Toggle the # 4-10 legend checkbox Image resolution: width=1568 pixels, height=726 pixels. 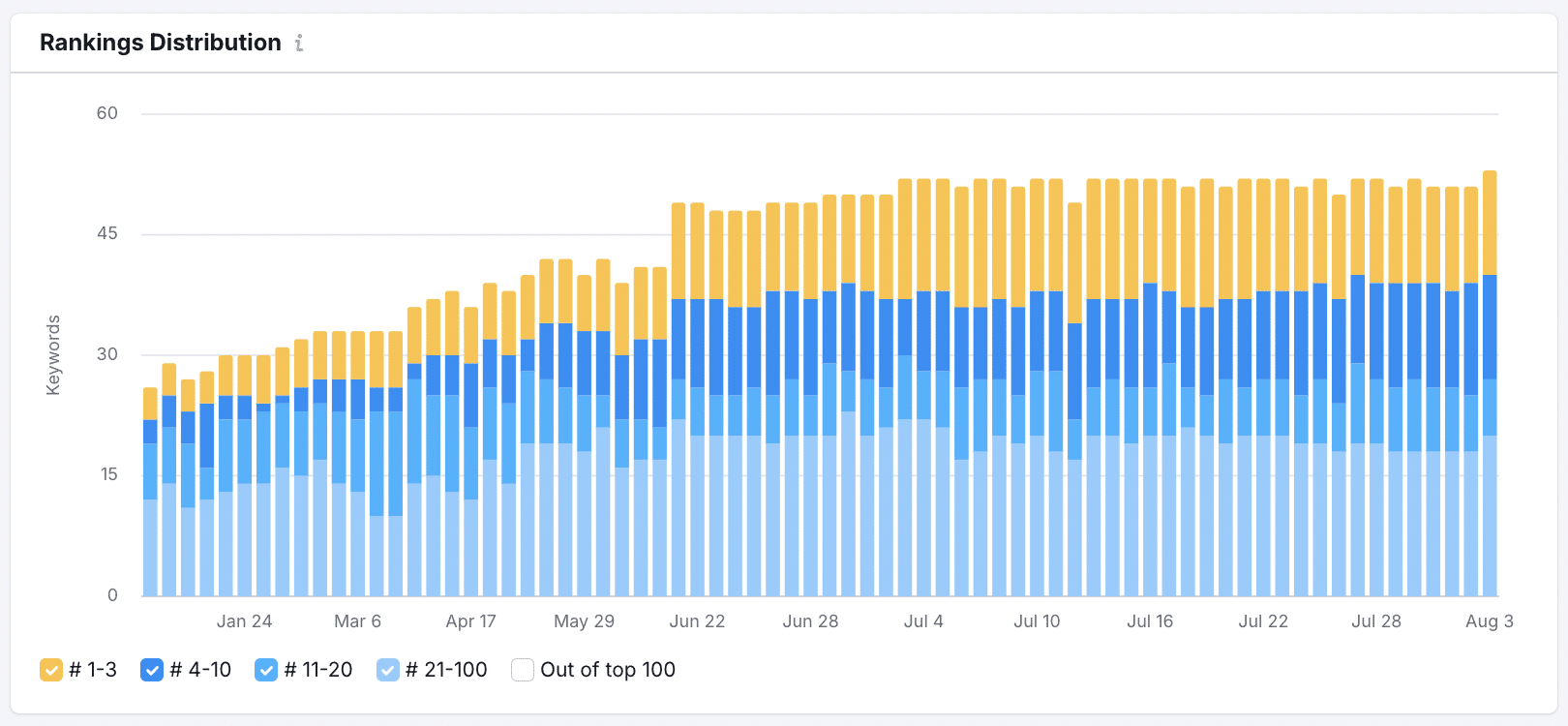click(152, 670)
